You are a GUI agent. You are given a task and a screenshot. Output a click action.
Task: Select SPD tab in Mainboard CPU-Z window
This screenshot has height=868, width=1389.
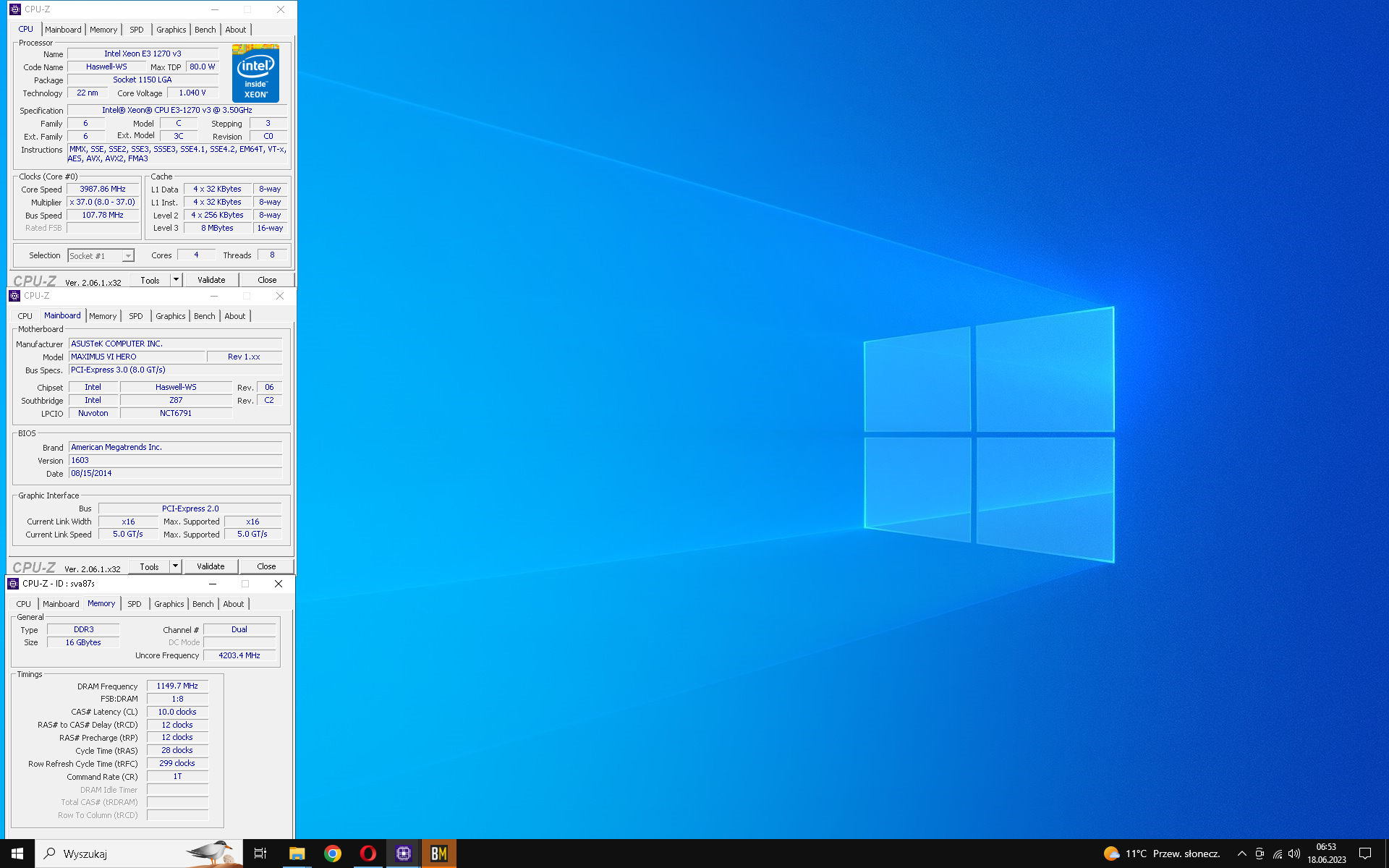136,316
